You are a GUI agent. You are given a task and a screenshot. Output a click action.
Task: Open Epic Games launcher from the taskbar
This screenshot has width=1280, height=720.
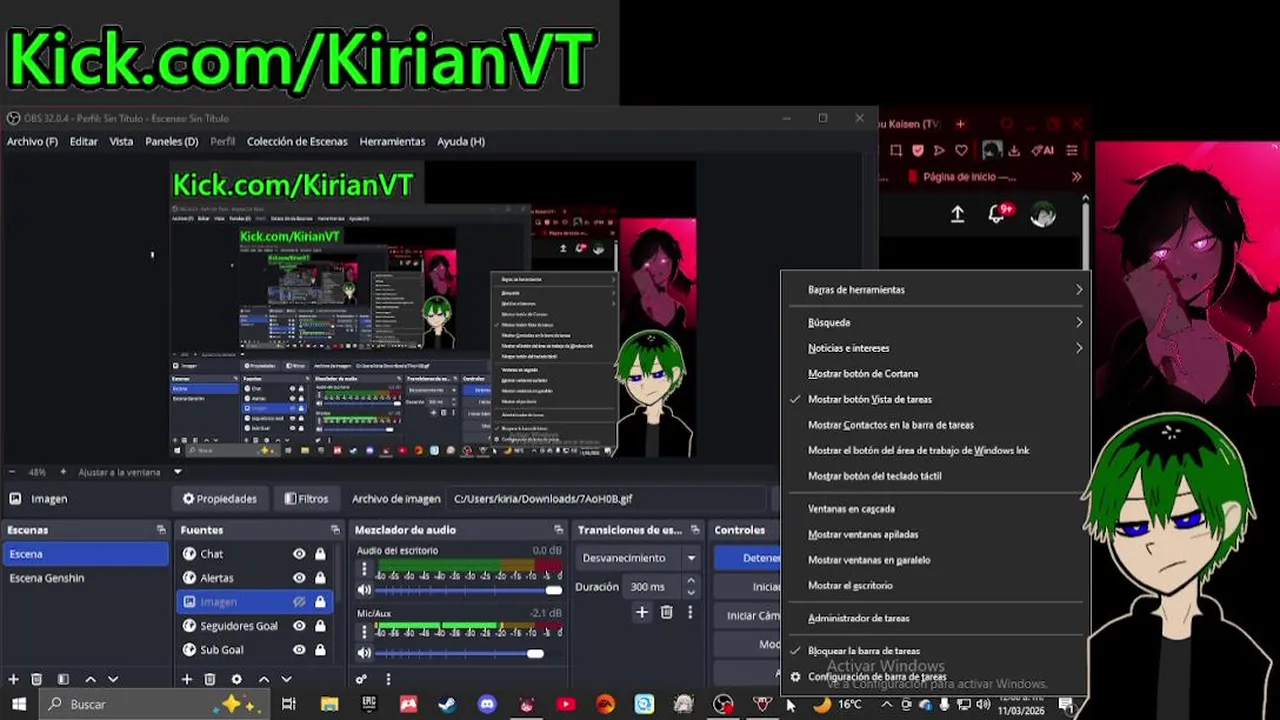(369, 704)
